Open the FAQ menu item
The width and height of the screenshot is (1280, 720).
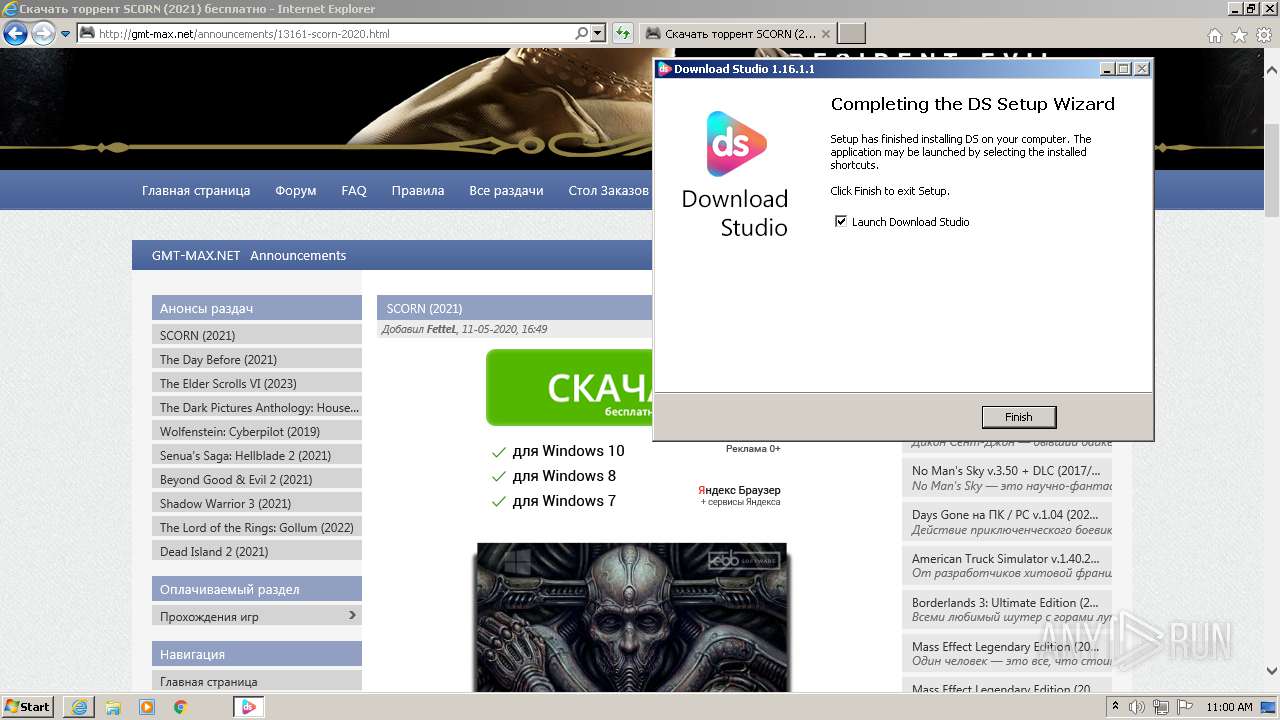coord(354,190)
